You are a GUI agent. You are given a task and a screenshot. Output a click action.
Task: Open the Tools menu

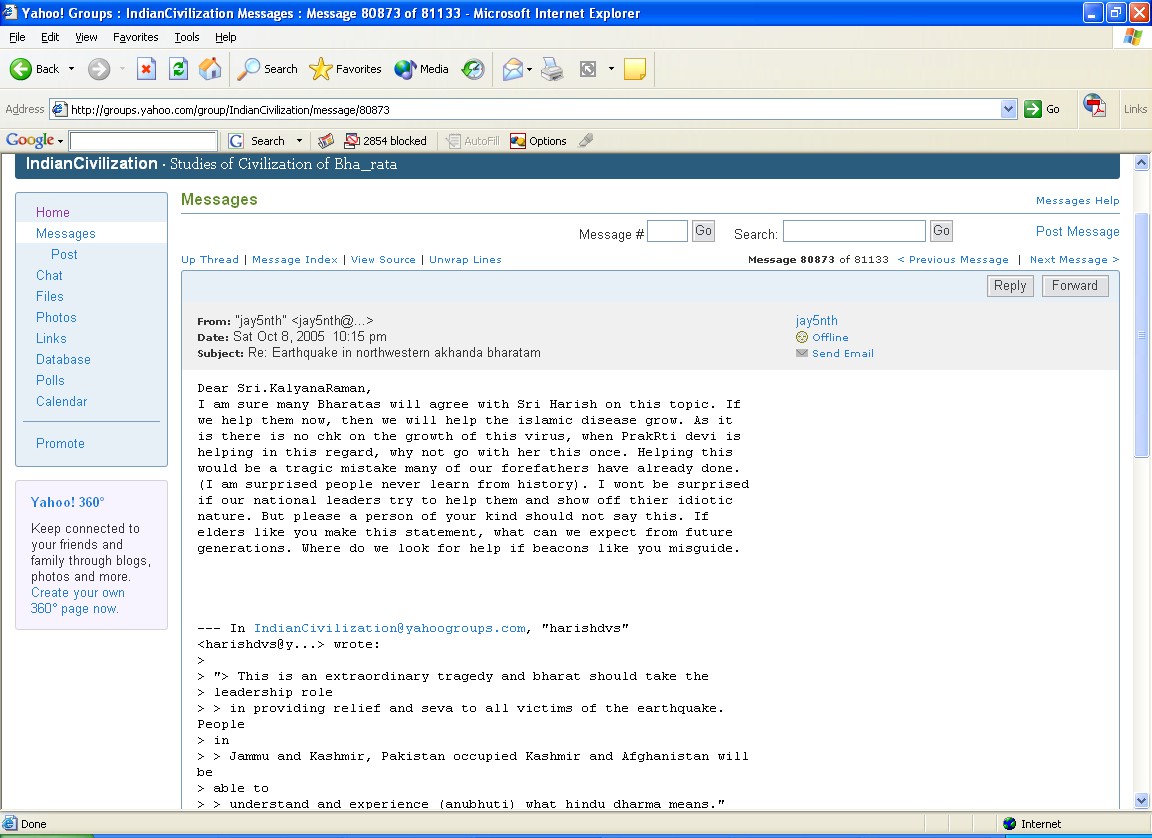187,37
